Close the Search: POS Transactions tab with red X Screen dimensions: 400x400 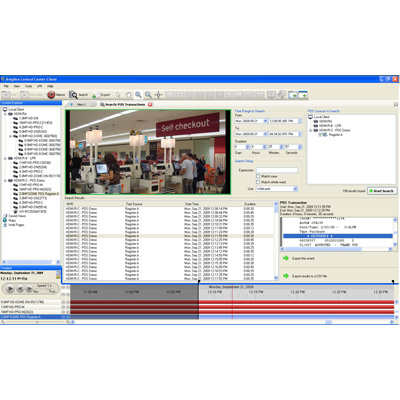click(150, 104)
